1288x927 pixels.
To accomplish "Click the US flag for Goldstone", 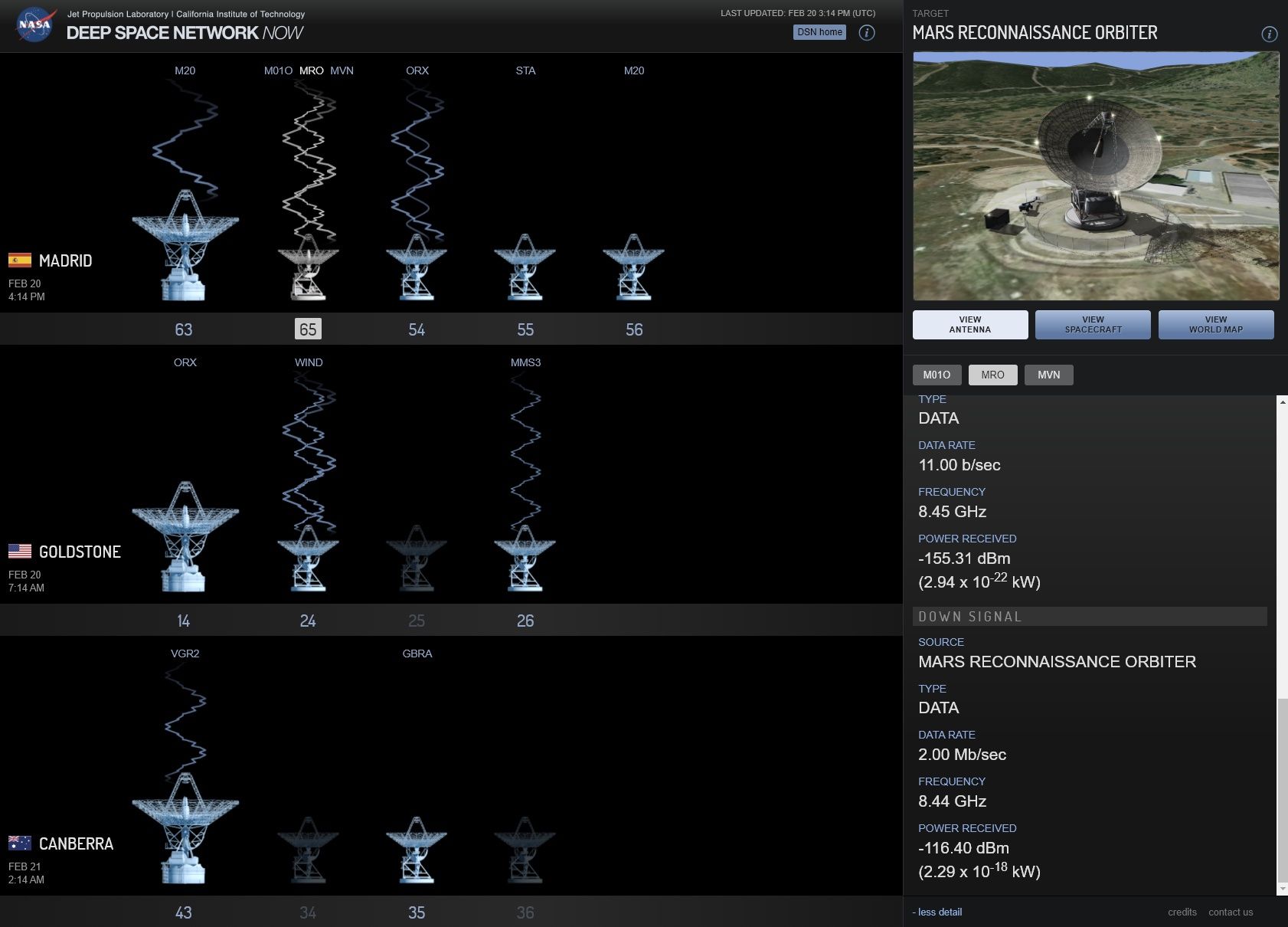I will coord(20,552).
